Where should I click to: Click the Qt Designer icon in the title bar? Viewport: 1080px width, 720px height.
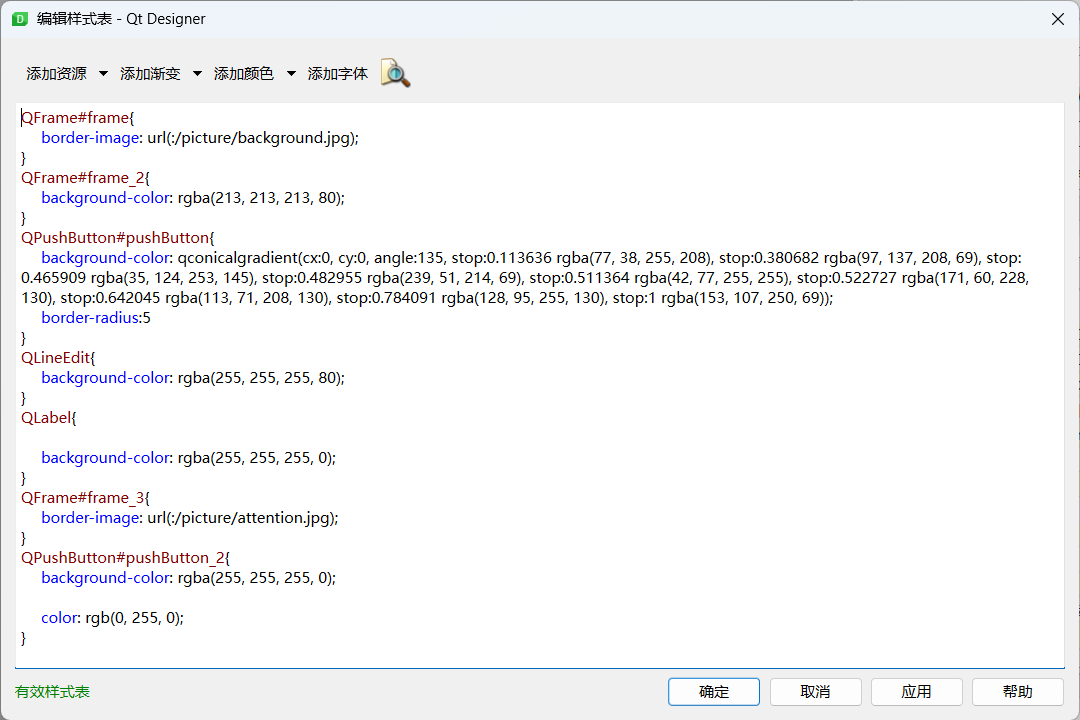22,18
